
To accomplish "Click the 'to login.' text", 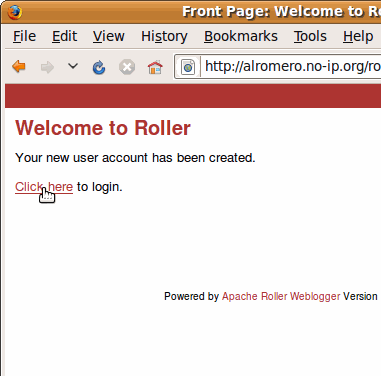I will pos(100,187).
